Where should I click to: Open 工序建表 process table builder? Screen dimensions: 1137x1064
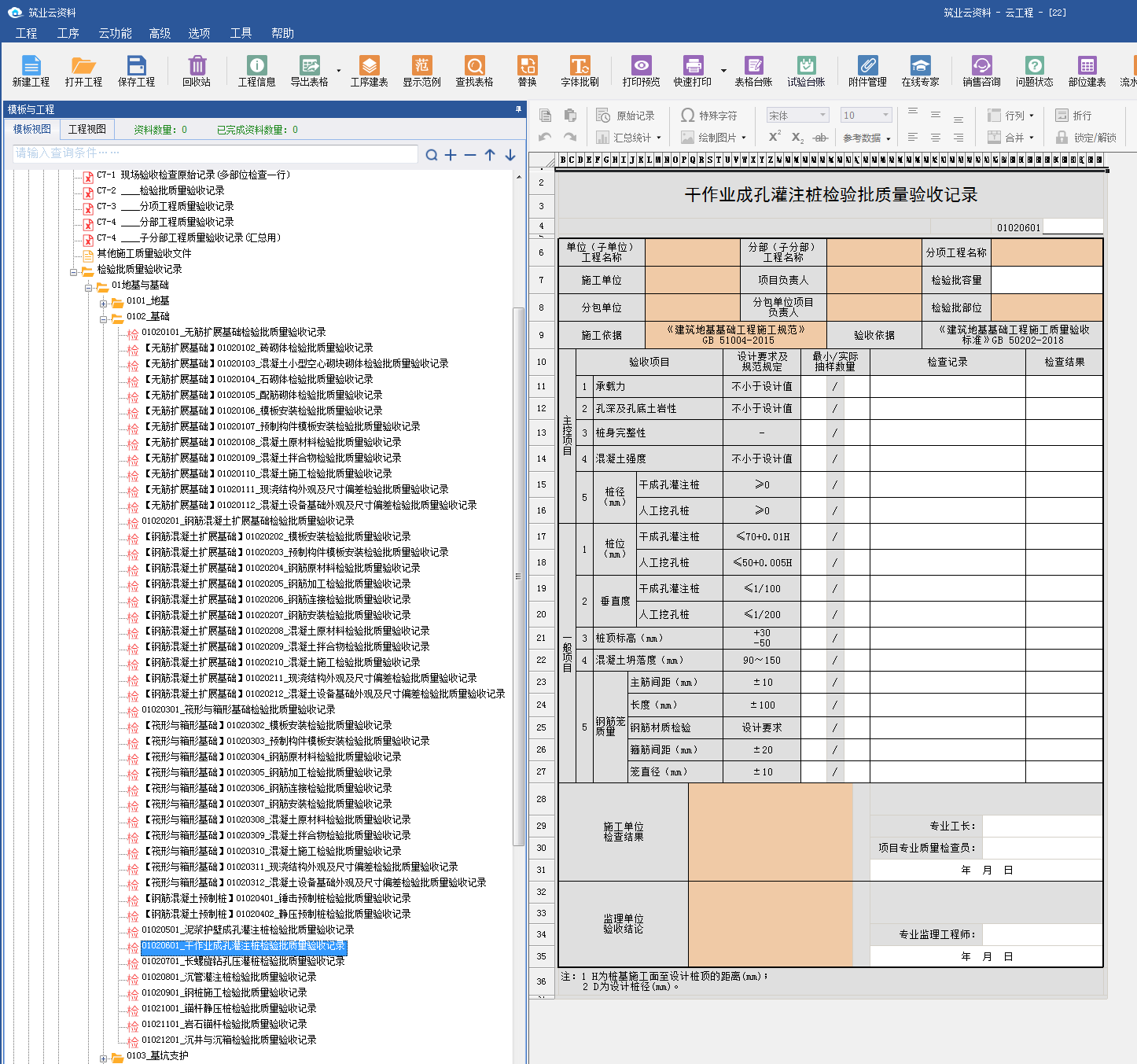click(x=370, y=71)
